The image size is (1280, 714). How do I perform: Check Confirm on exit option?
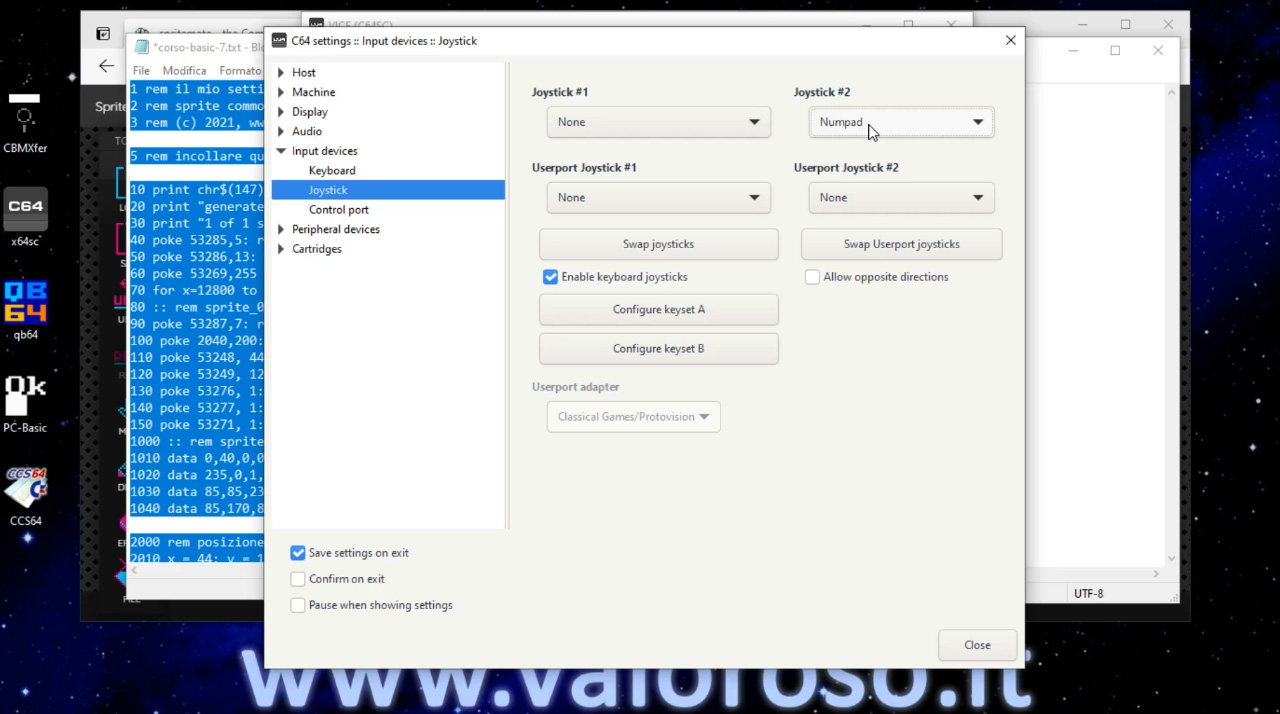pyautogui.click(x=298, y=579)
